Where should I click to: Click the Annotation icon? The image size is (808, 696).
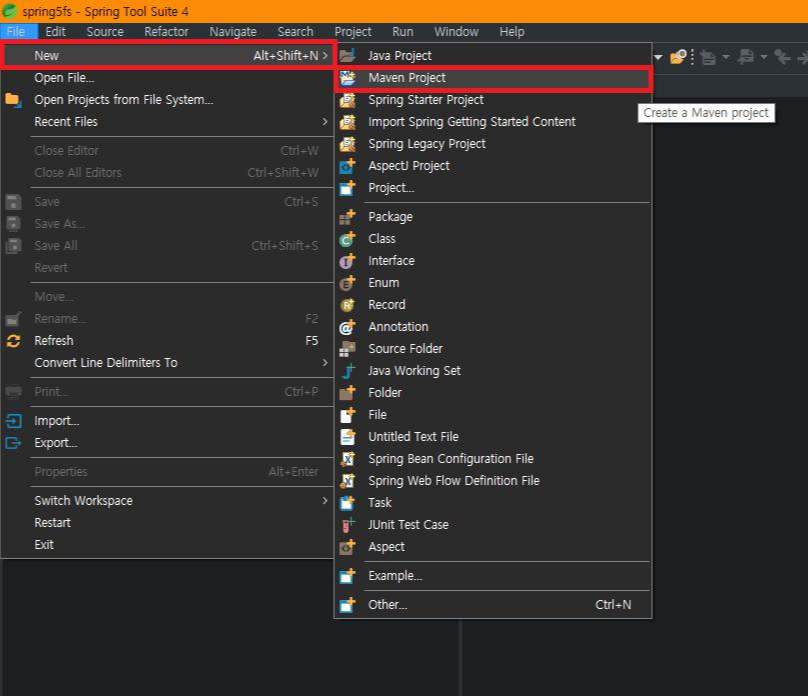click(x=348, y=327)
